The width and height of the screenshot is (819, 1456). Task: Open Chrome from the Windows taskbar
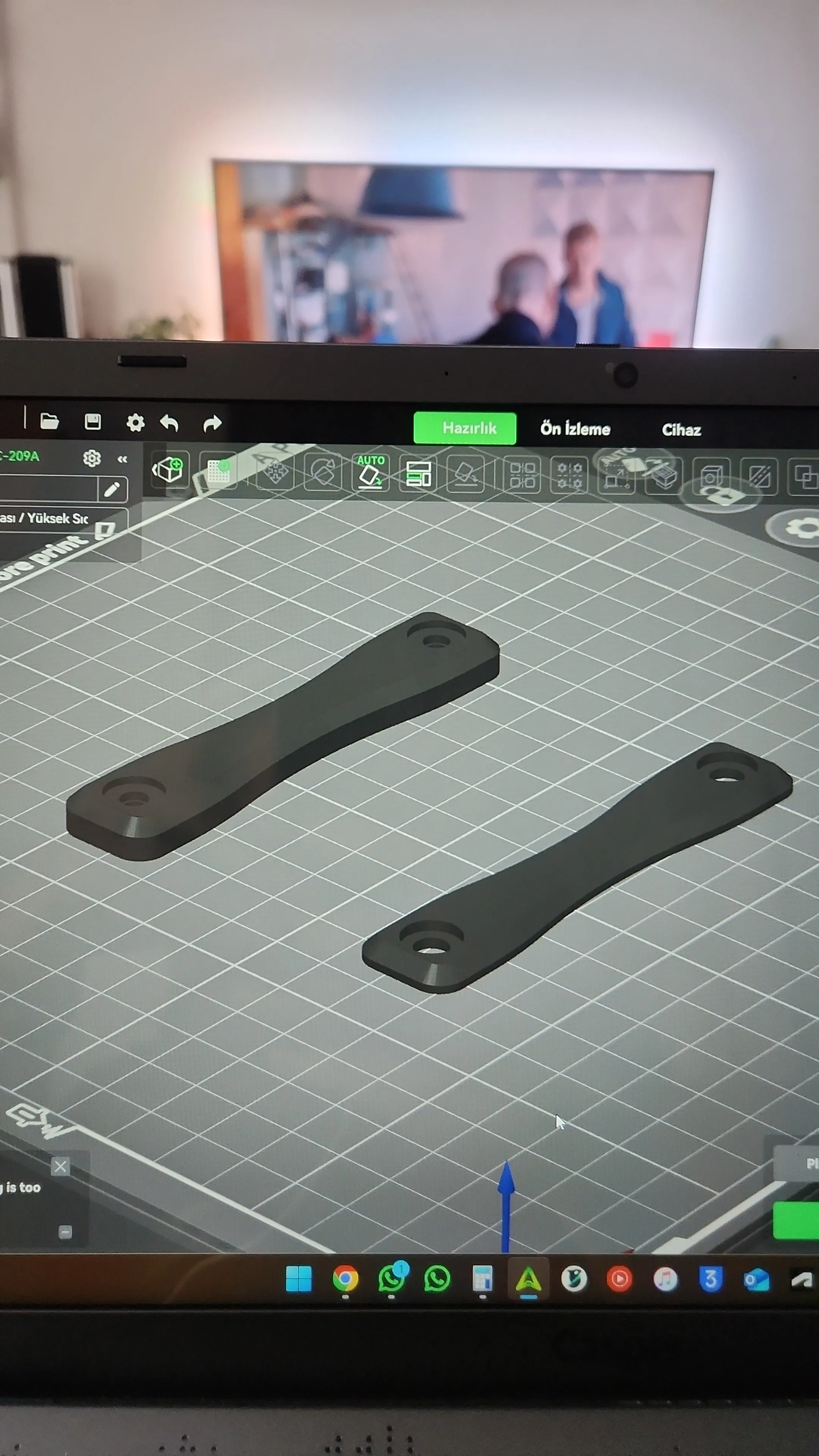345,1279
